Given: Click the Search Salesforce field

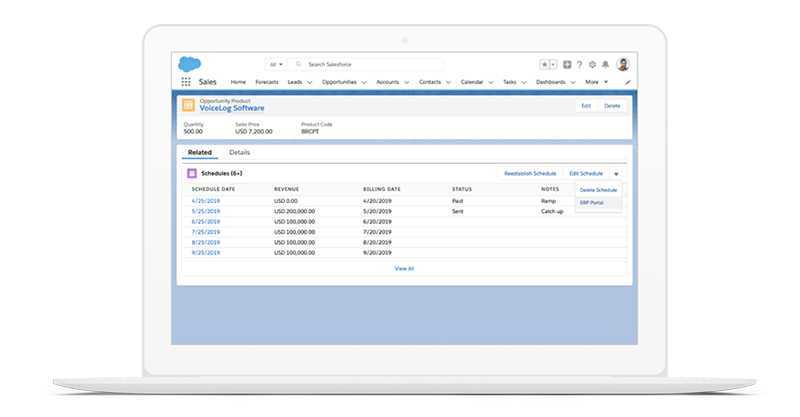Looking at the screenshot, I should tap(366, 64).
